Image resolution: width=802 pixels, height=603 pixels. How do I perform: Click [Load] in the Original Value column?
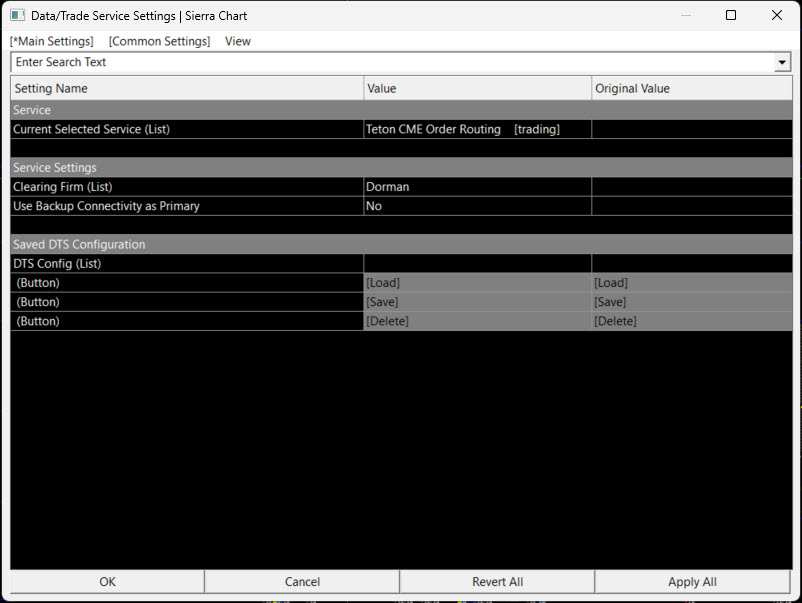coord(610,283)
